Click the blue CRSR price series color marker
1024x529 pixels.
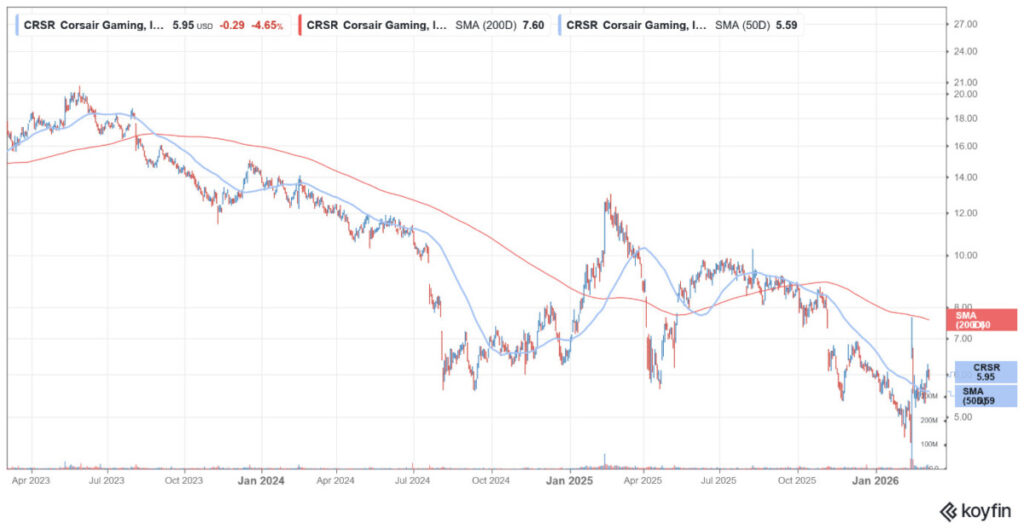tap(15, 23)
